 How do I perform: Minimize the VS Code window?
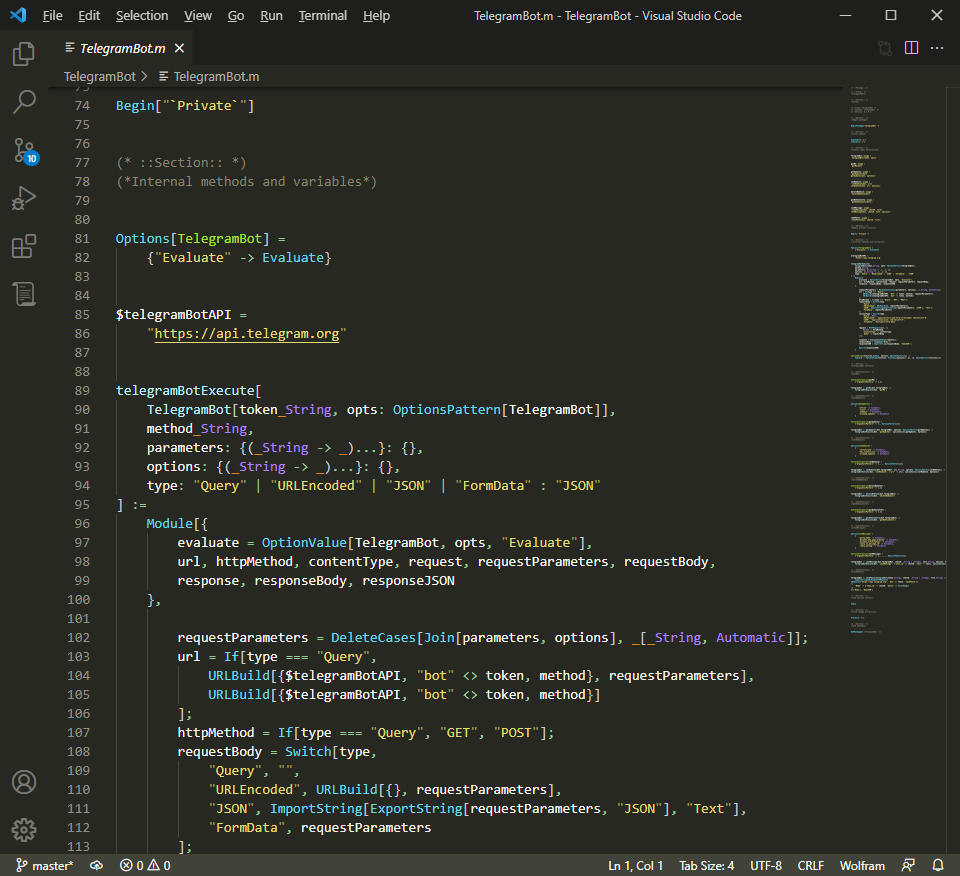pos(846,15)
